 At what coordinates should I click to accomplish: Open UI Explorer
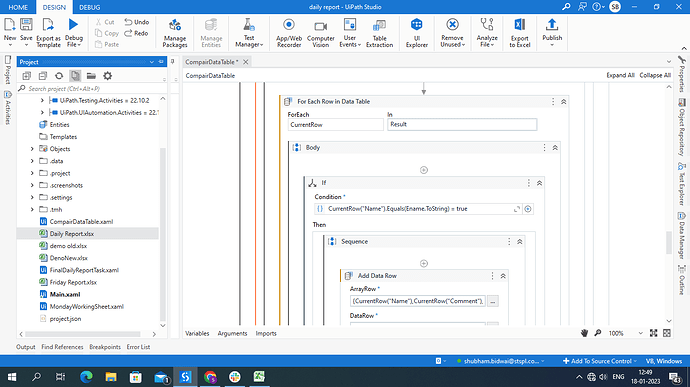click(417, 33)
